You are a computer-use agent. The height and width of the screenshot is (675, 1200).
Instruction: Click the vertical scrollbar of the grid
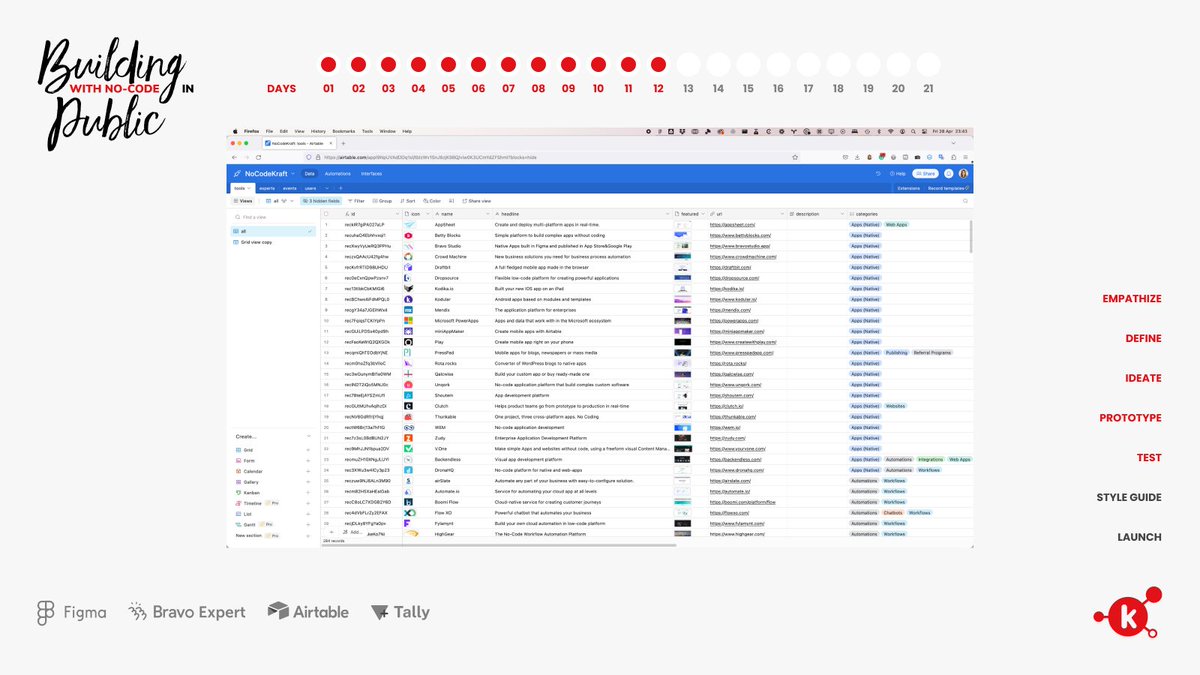tap(971, 235)
